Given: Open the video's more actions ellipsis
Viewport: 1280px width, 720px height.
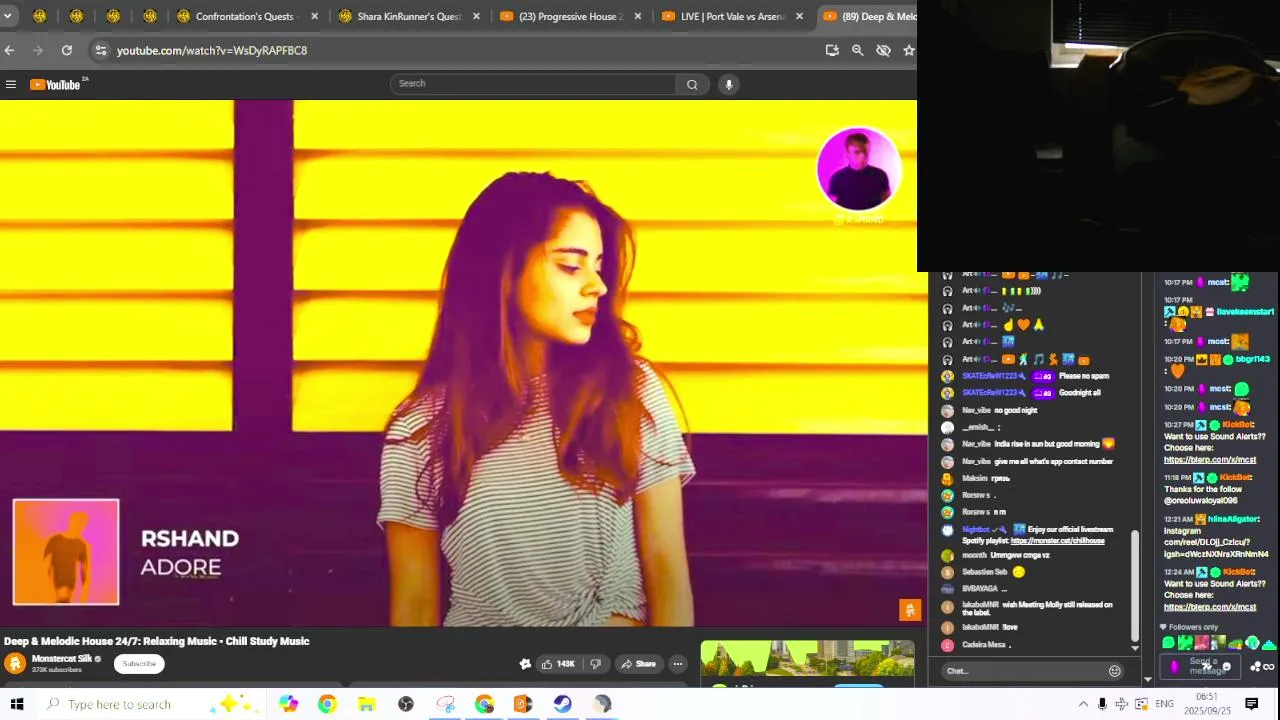Looking at the screenshot, I should coord(677,664).
